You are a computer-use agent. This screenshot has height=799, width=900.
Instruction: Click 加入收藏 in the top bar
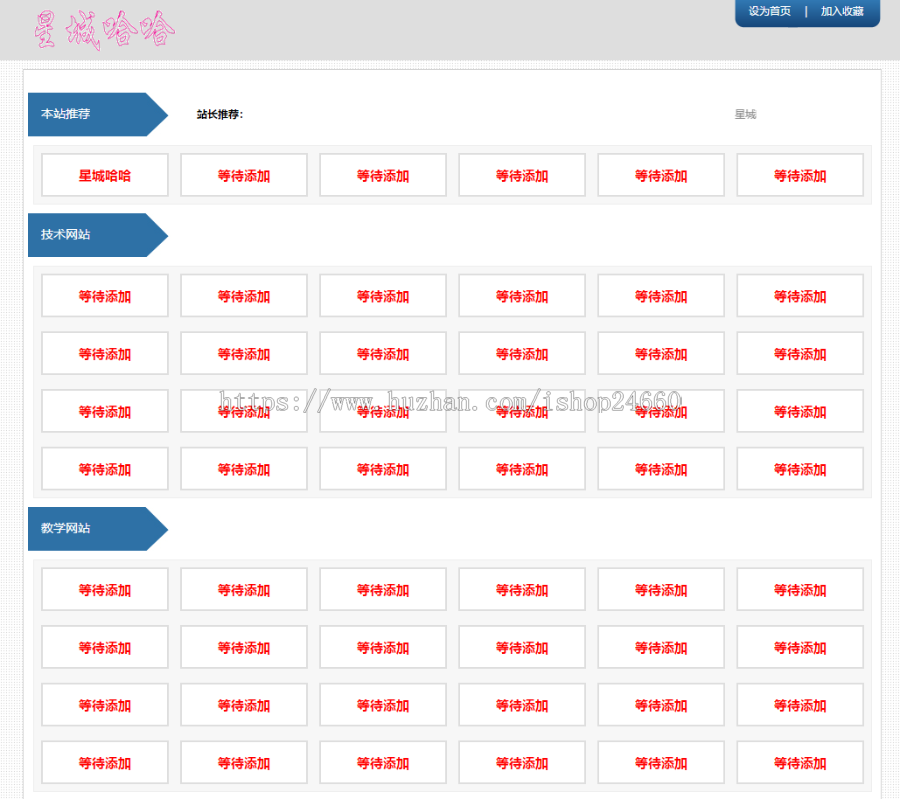click(x=842, y=11)
